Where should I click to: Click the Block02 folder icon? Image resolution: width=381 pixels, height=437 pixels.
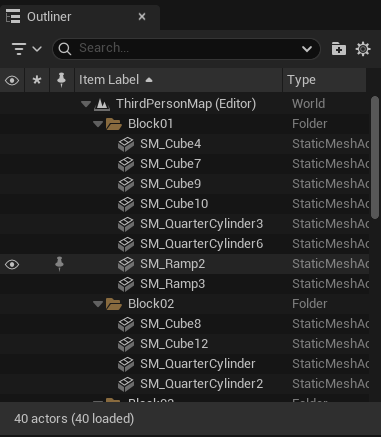pyautogui.click(x=114, y=304)
